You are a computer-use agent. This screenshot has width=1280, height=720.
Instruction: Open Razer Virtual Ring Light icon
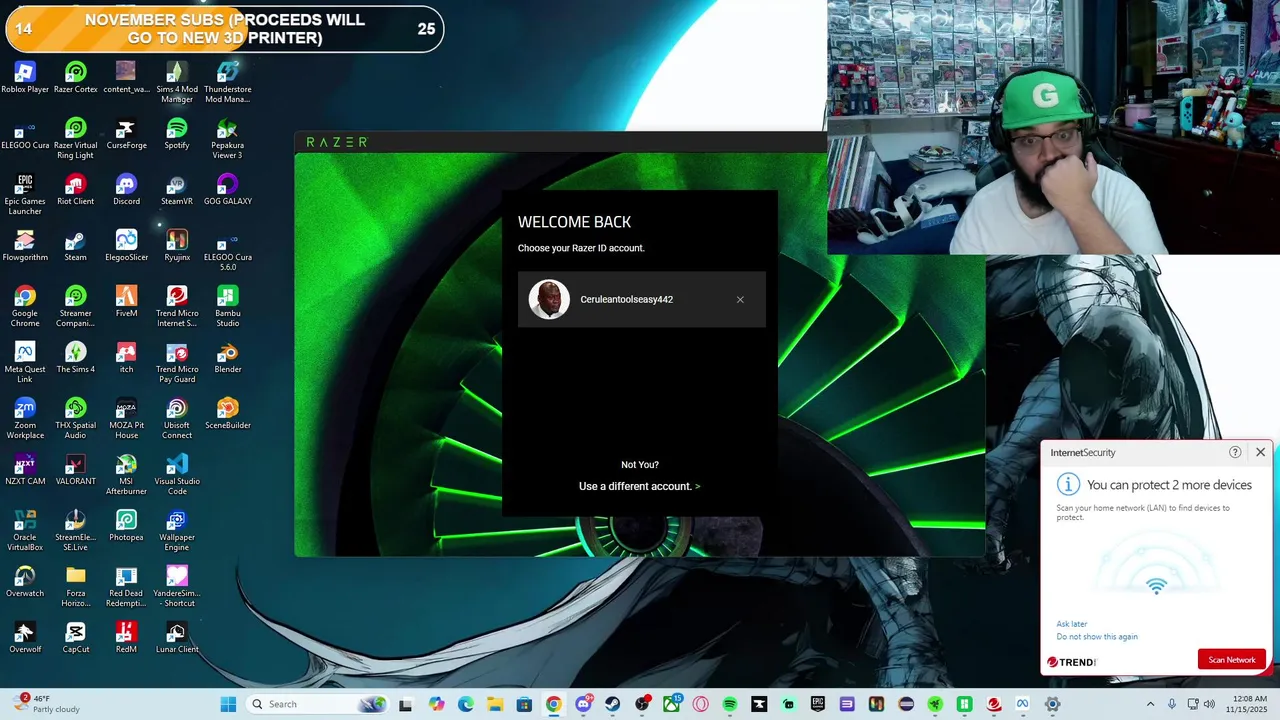75,138
